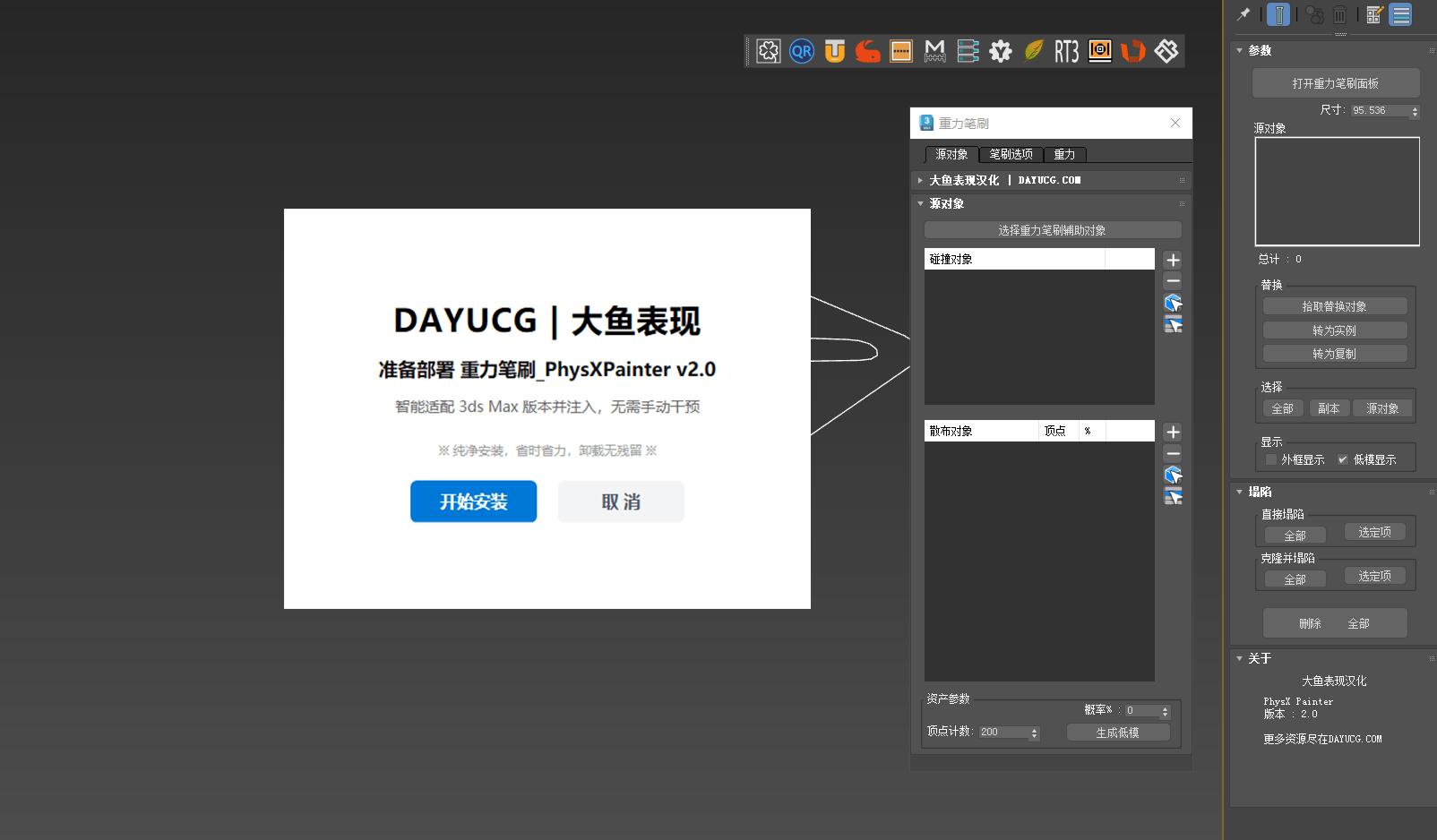Click the 生成低模 button
The width and height of the screenshot is (1437, 840).
[1118, 733]
